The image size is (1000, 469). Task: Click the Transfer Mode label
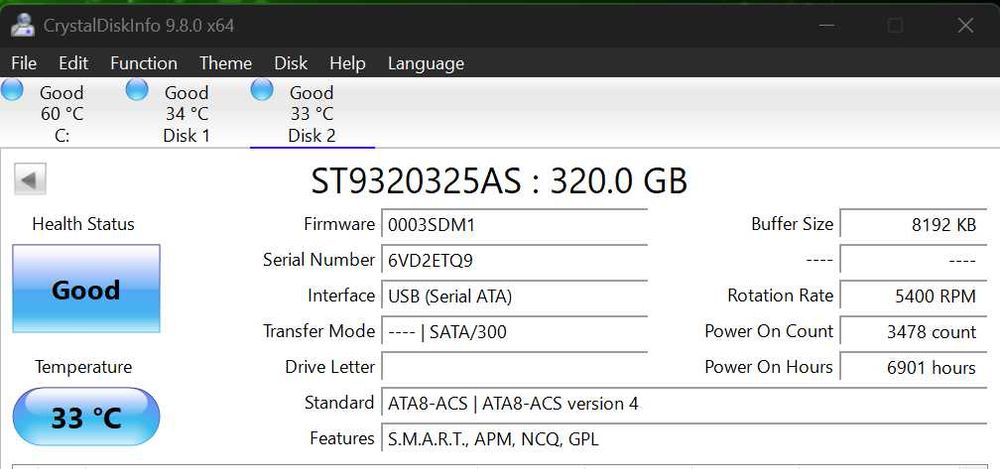click(x=319, y=331)
